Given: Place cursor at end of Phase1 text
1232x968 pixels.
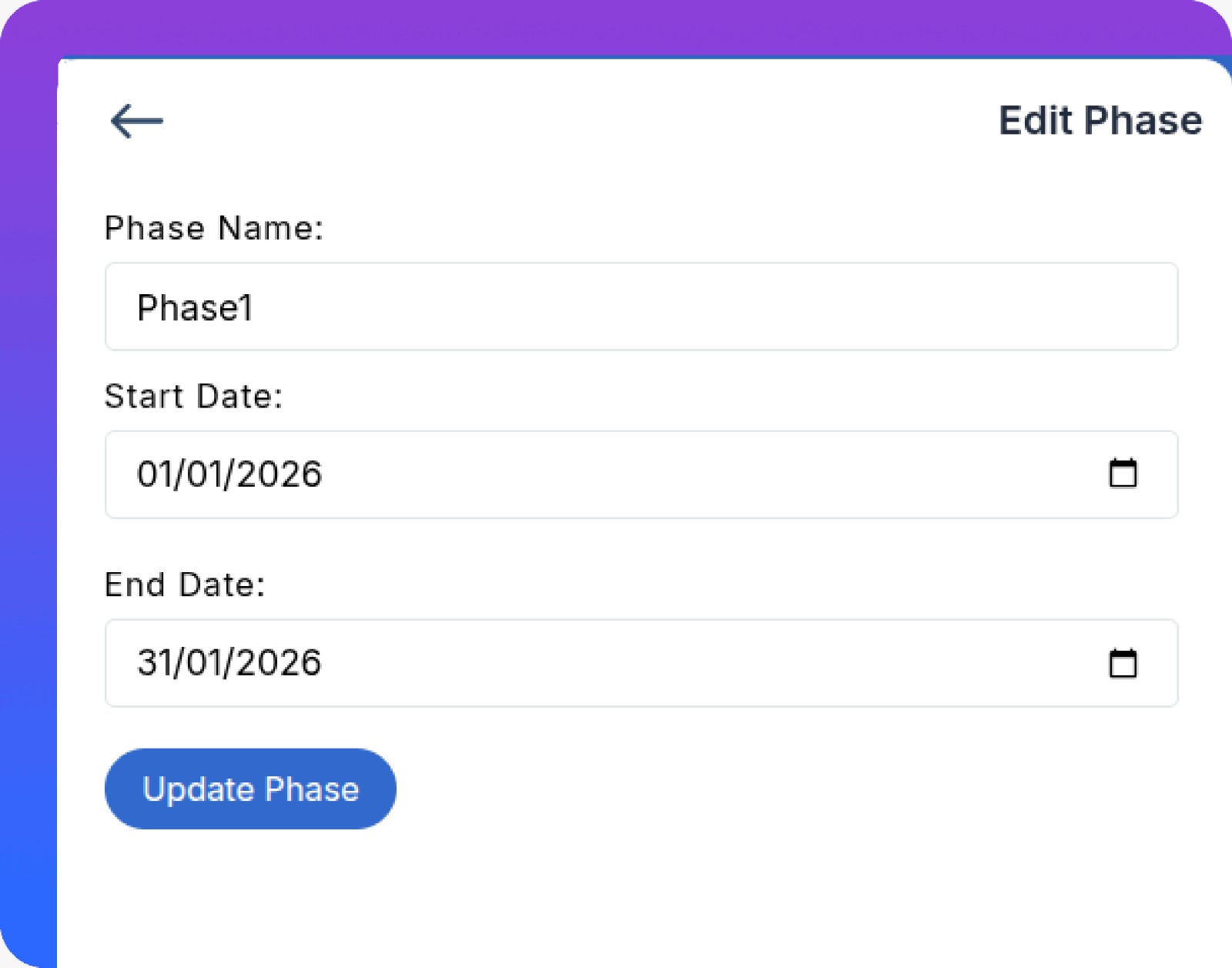Looking at the screenshot, I should [x=254, y=308].
